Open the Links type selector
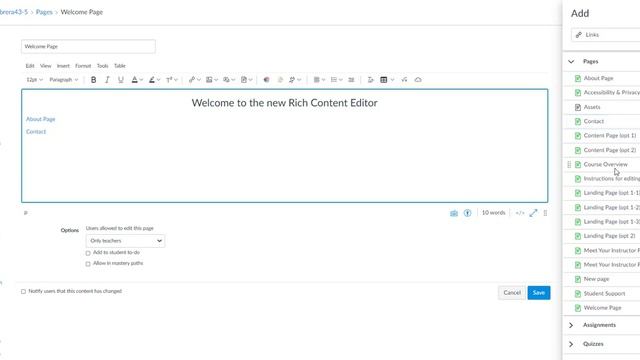Viewport: 640px width, 360px height. [x=606, y=35]
